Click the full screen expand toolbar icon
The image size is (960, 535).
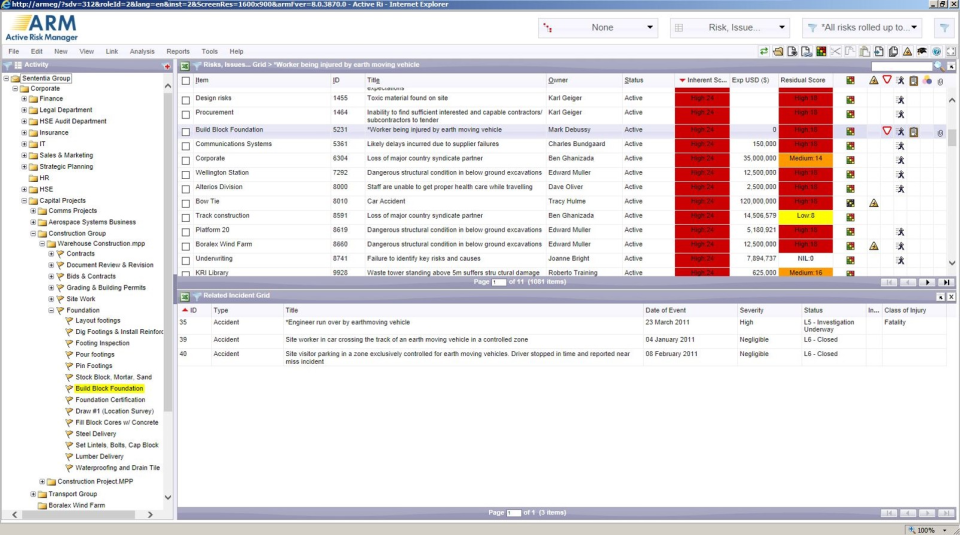tap(951, 51)
